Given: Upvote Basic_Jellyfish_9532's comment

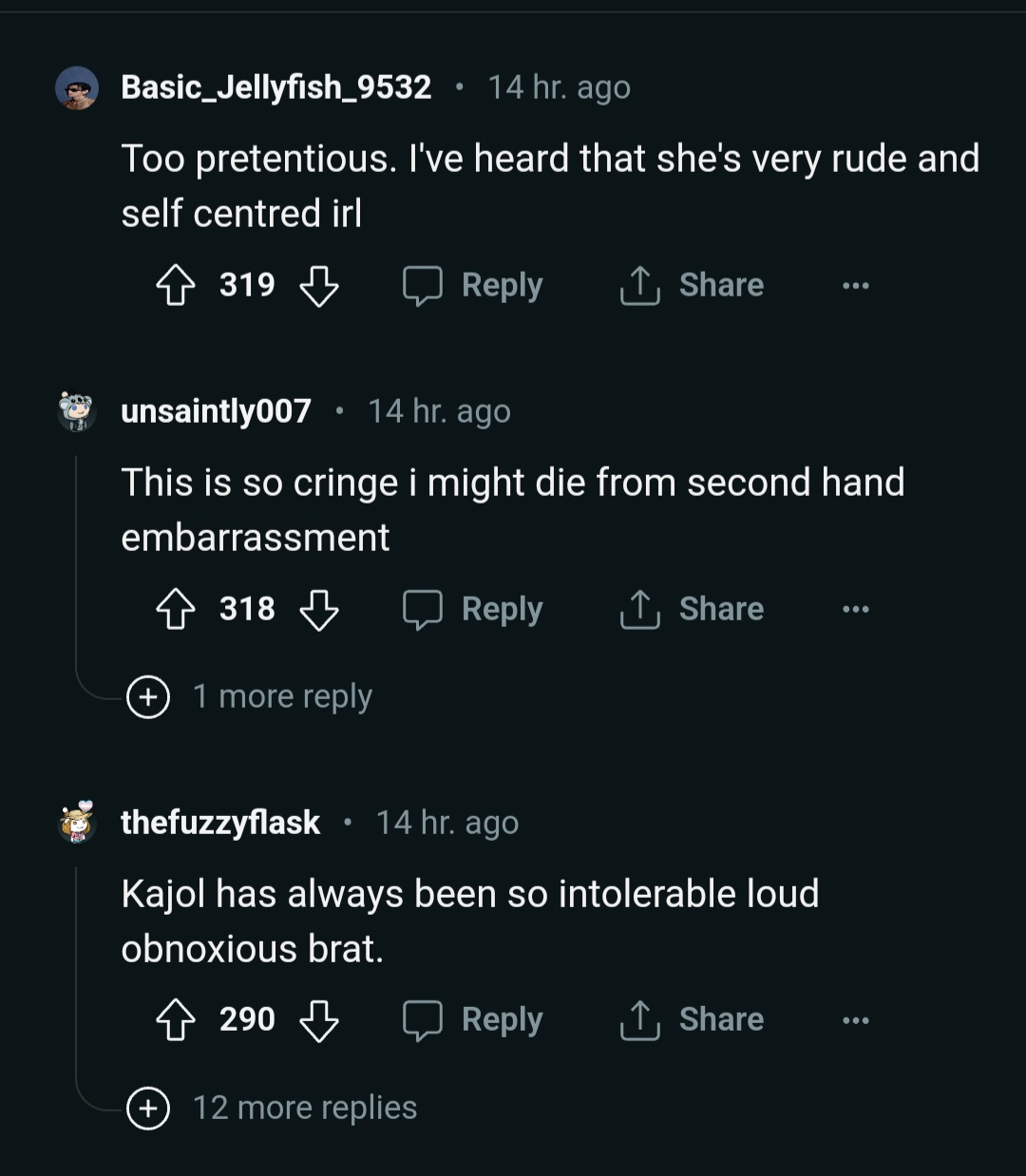Looking at the screenshot, I should (x=175, y=285).
